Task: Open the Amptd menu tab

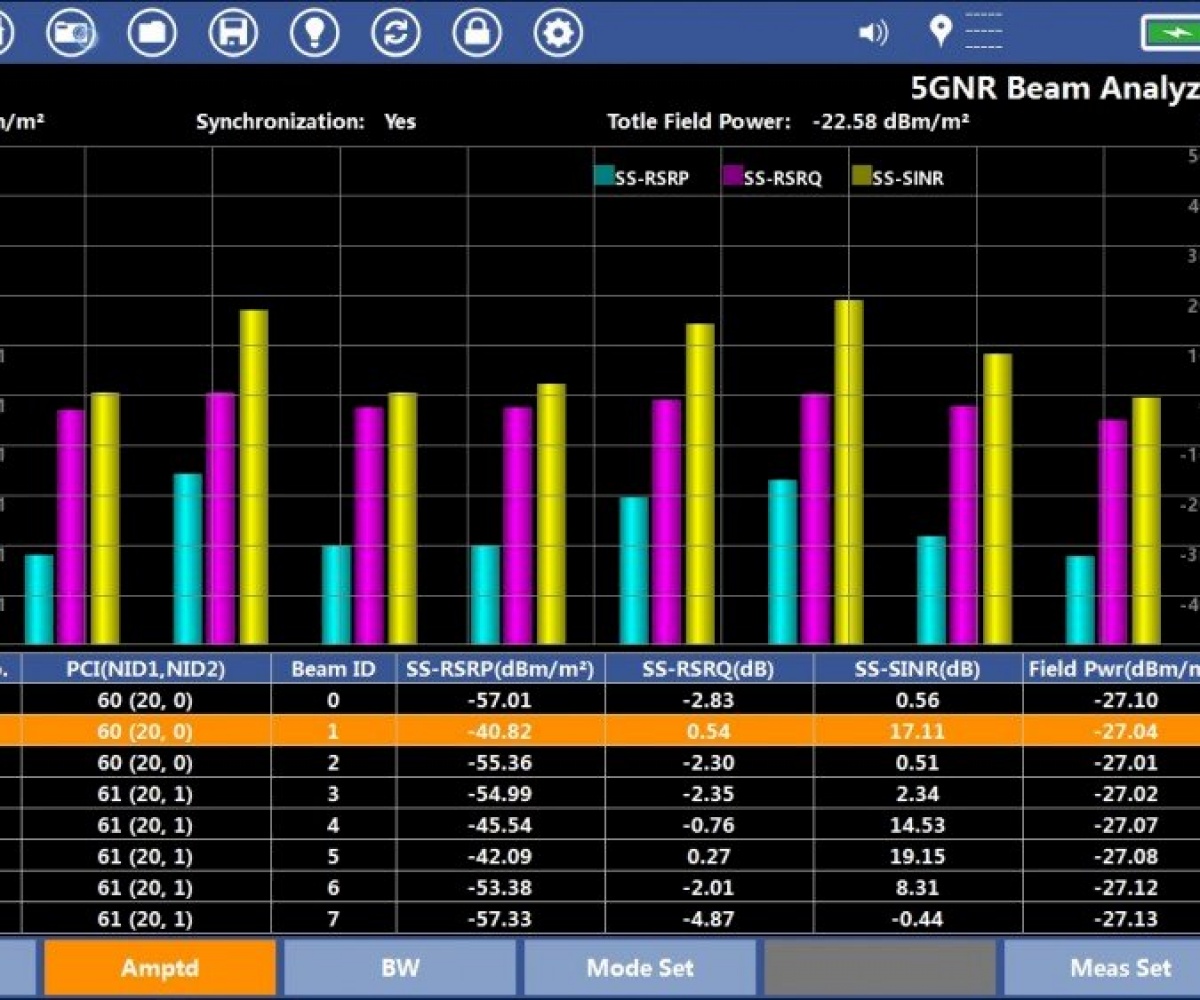Action: 160,968
